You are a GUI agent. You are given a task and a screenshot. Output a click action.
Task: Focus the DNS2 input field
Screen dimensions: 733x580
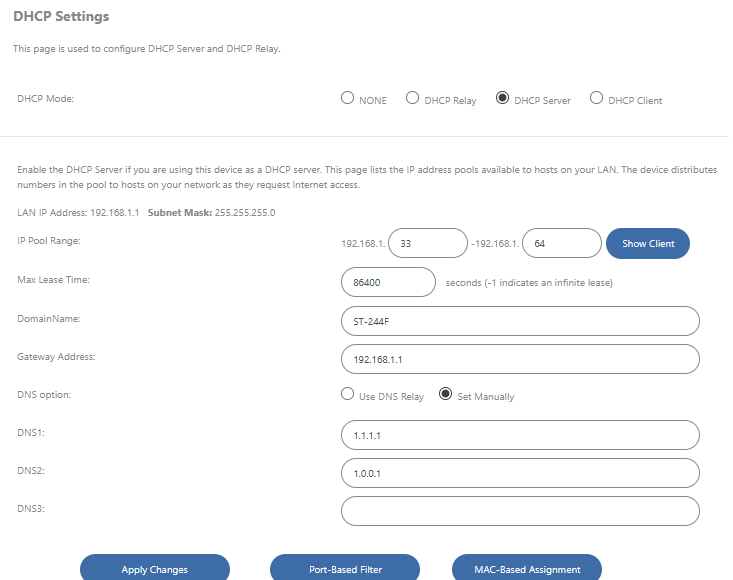coord(519,473)
